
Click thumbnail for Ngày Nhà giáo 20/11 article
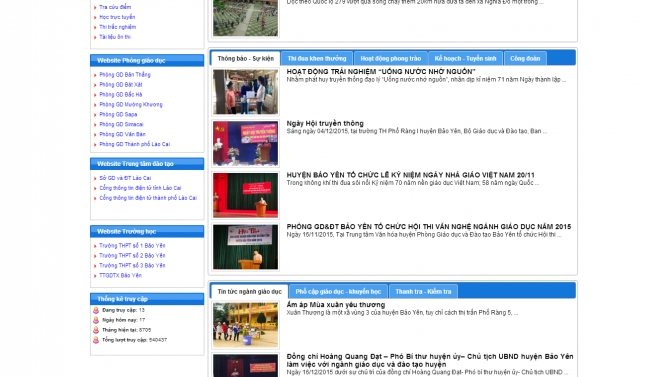245,195
